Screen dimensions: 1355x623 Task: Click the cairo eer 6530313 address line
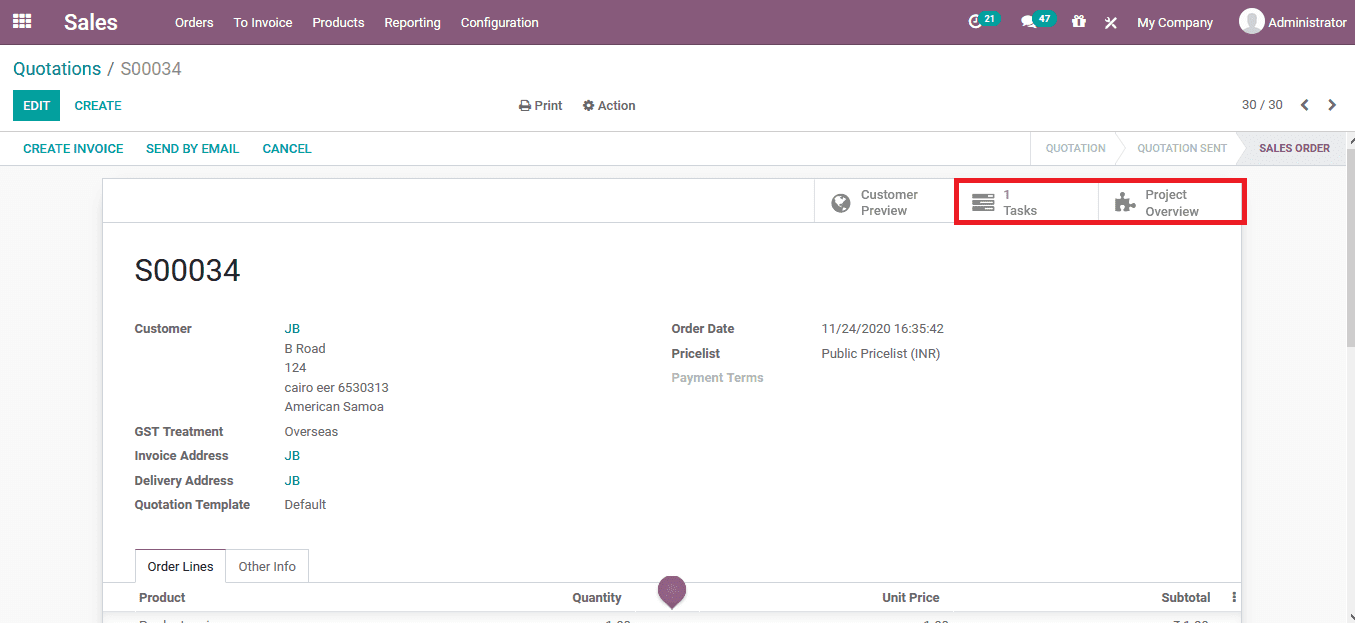(x=336, y=387)
